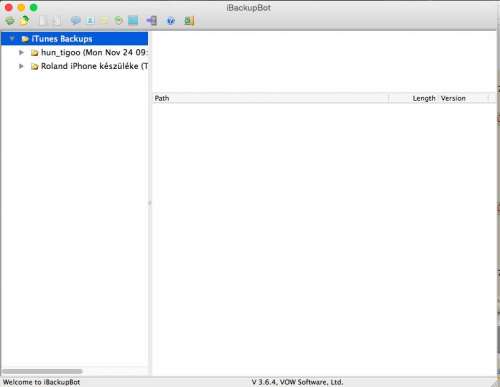Click the iTunes Backups folder icon

coord(25,39)
